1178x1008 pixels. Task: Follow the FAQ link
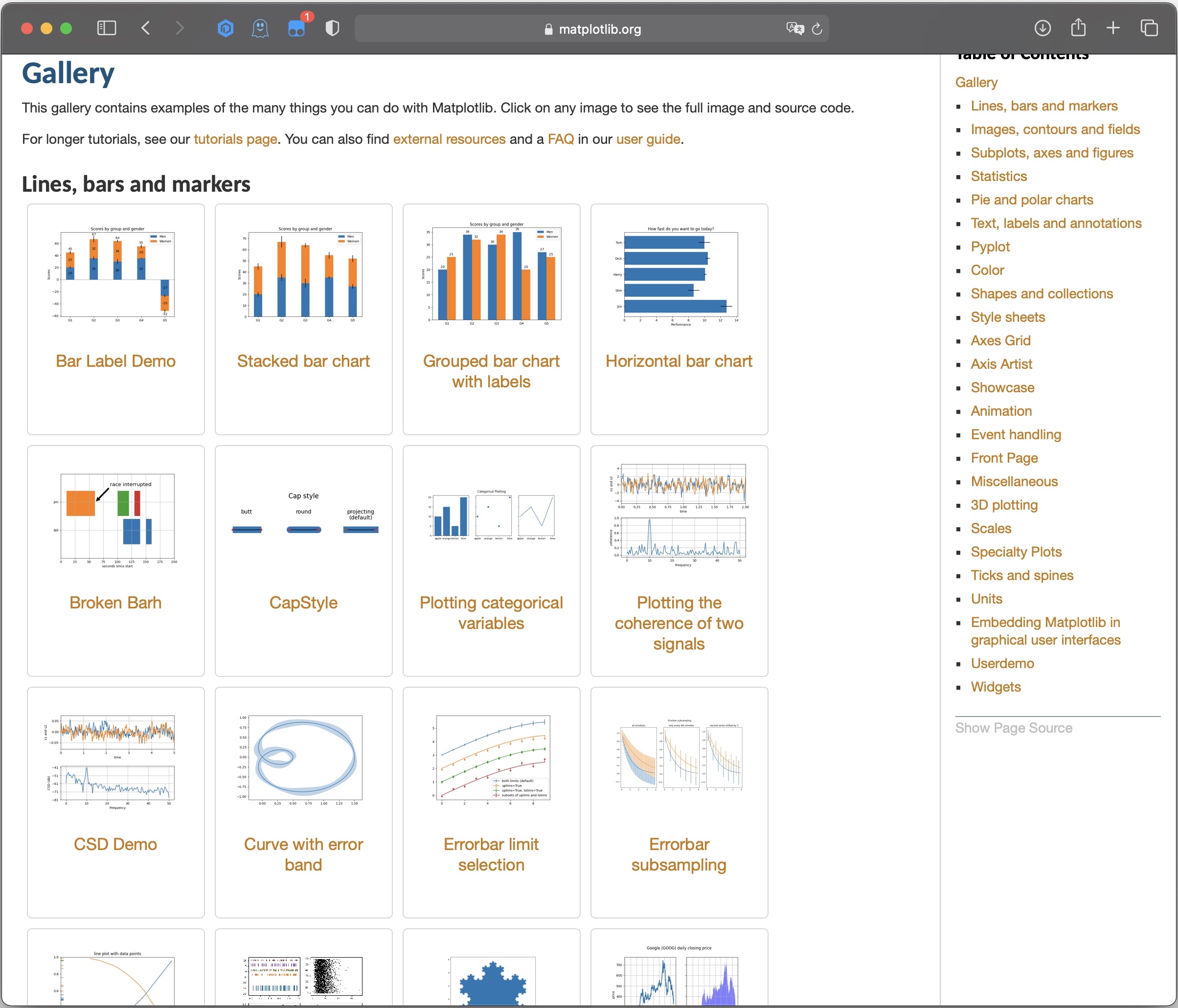pos(561,139)
